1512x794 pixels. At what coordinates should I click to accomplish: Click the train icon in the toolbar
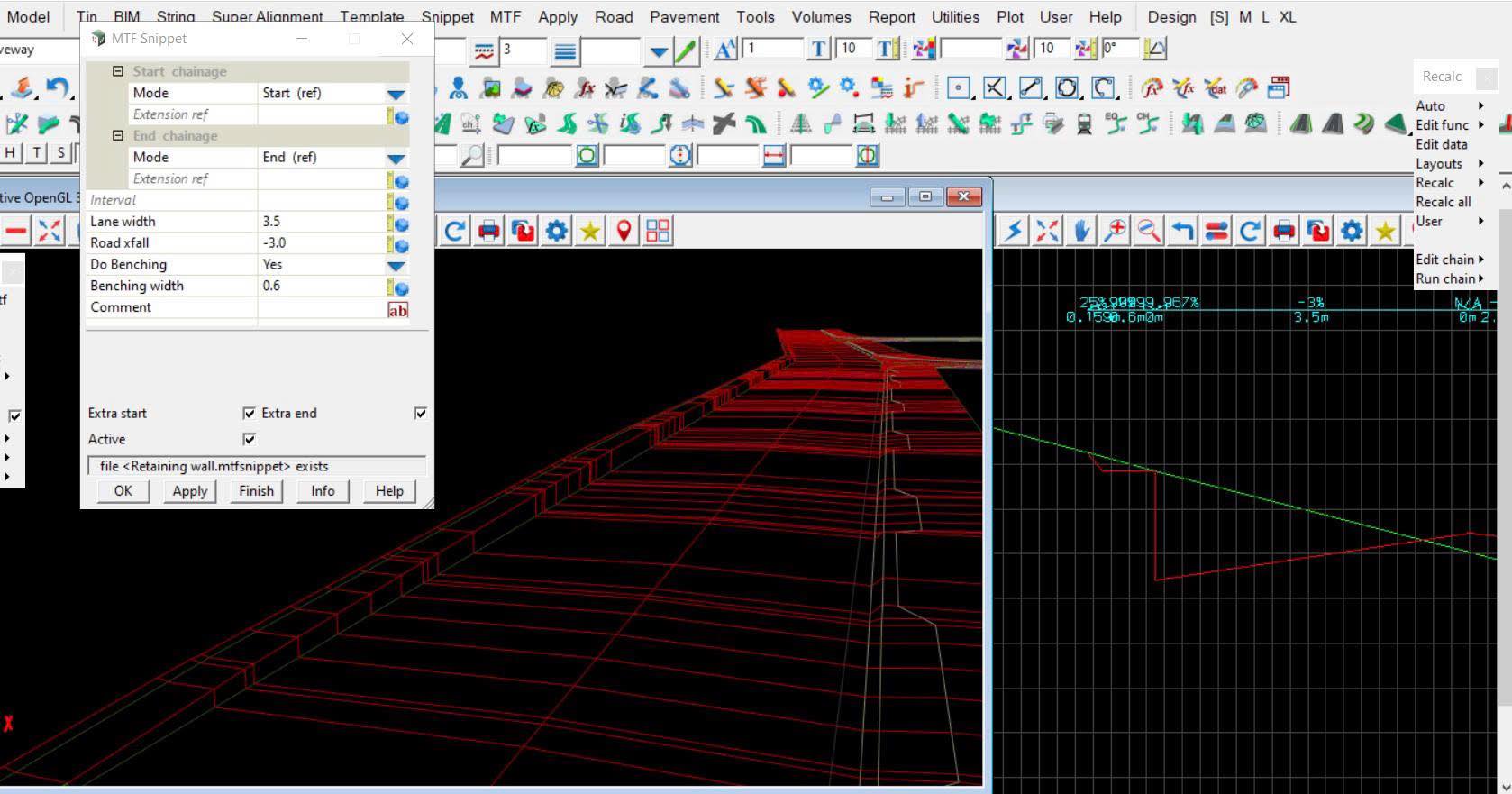[1084, 123]
